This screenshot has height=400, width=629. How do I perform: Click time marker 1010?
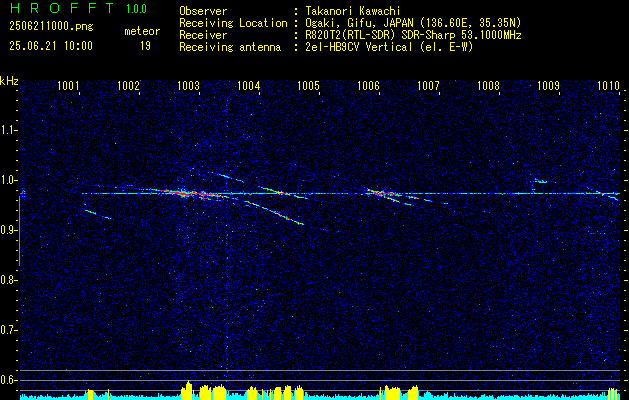pyautogui.click(x=608, y=85)
